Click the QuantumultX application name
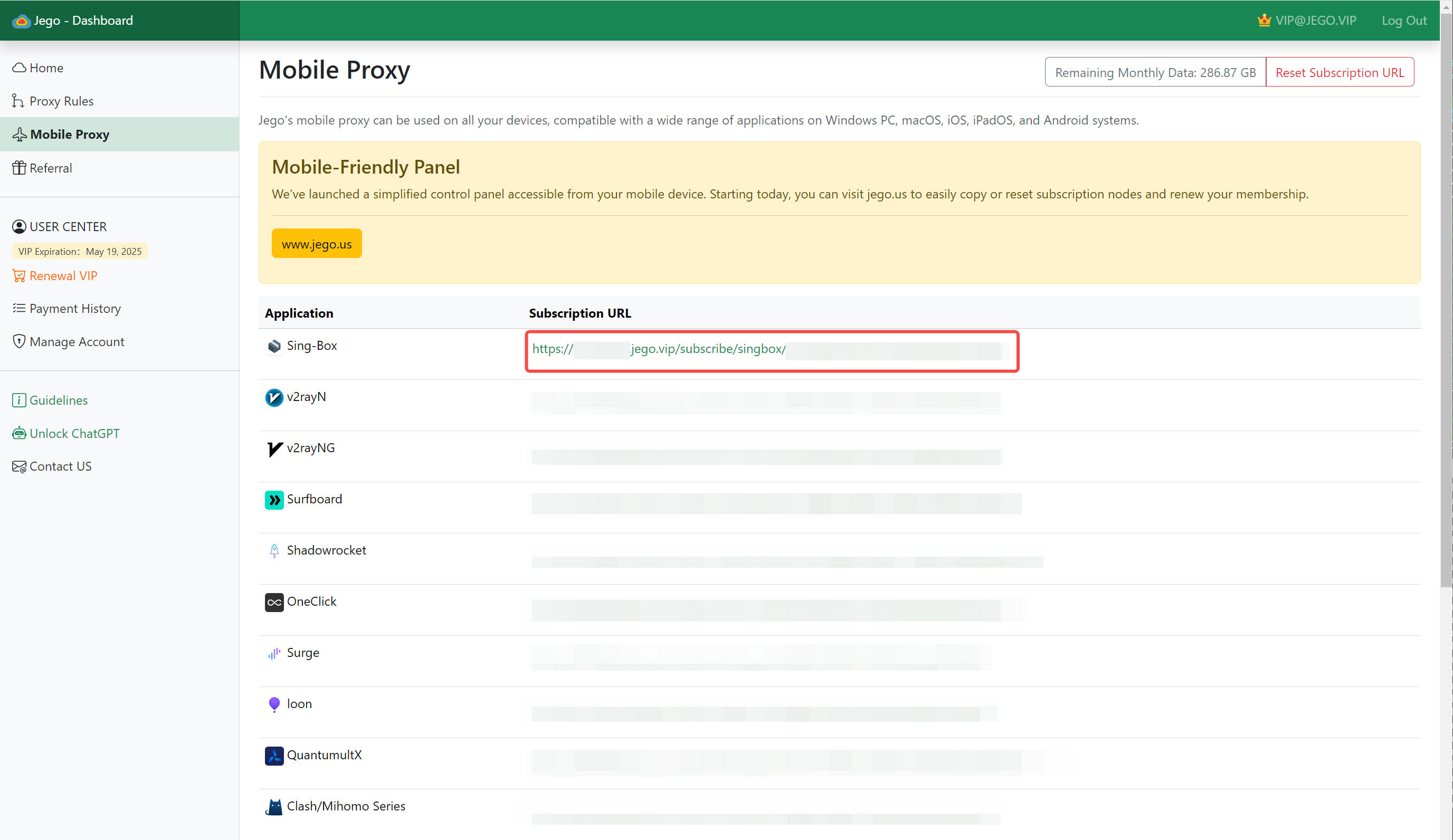 pyautogui.click(x=324, y=755)
